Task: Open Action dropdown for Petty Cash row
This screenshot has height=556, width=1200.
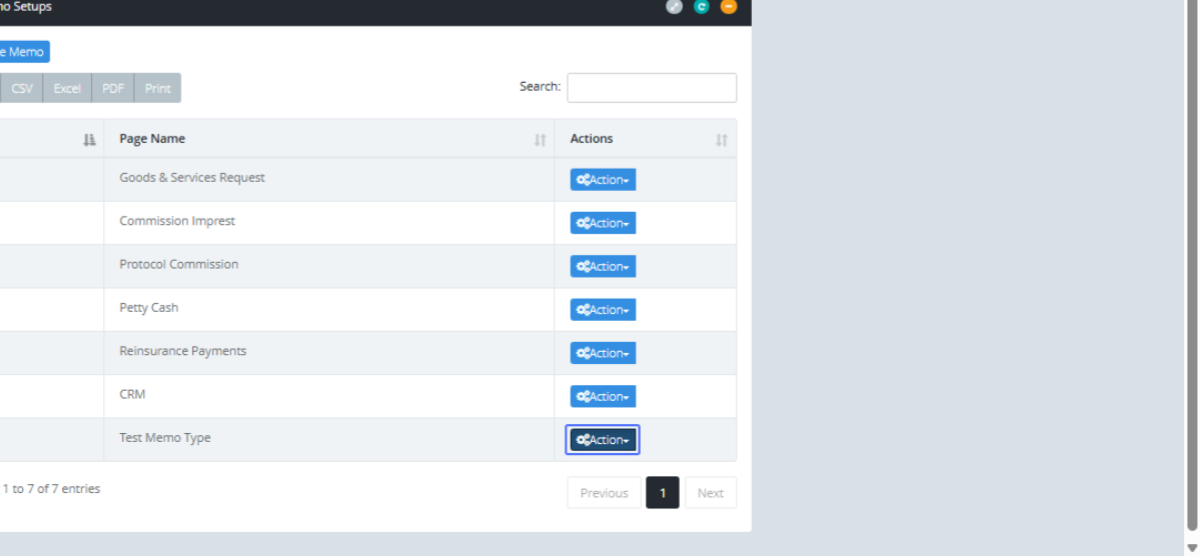Action: (x=603, y=310)
